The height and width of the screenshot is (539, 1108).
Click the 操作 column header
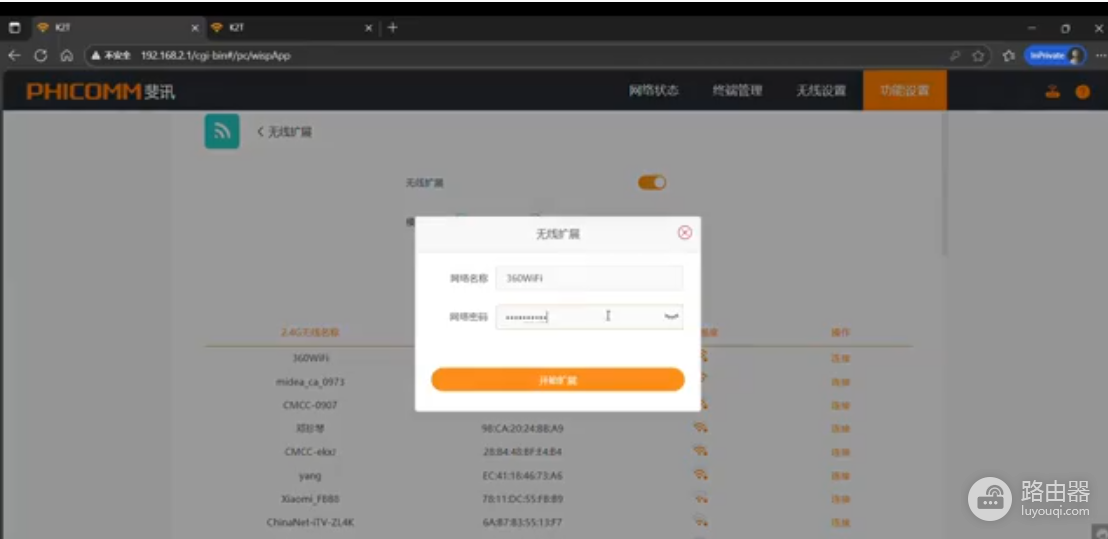click(x=840, y=332)
